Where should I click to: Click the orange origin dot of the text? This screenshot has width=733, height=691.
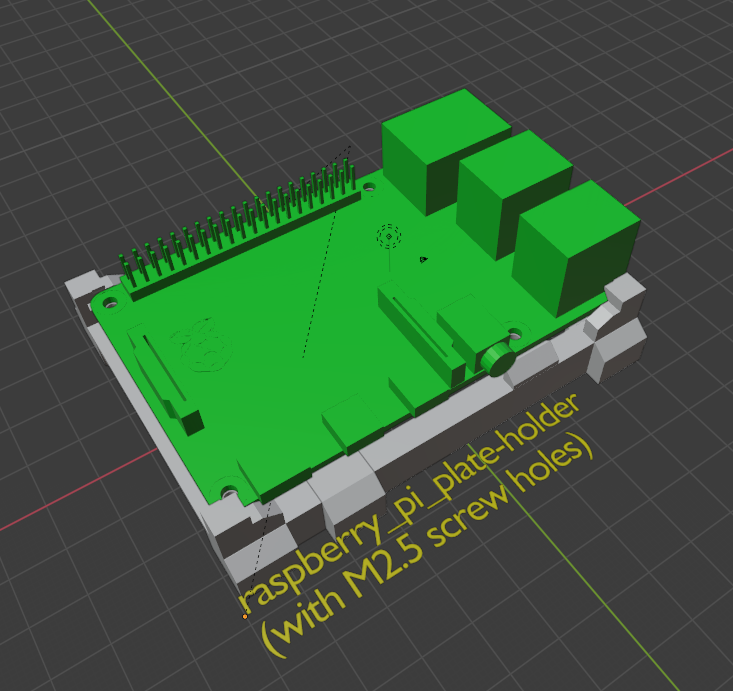[x=244, y=617]
